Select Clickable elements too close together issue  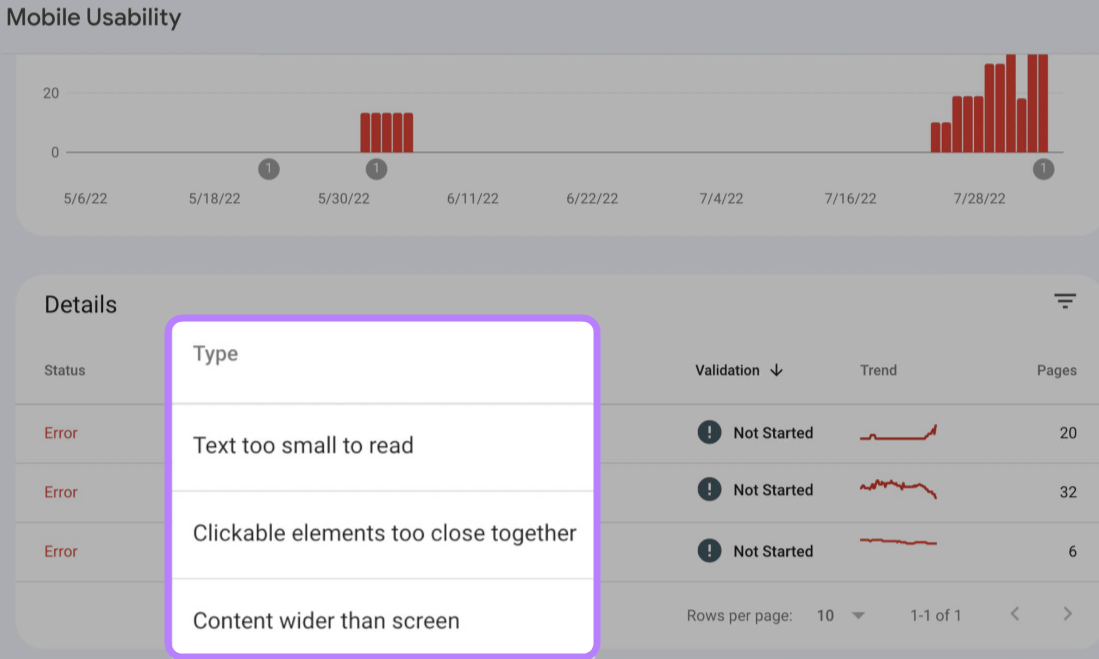(383, 533)
